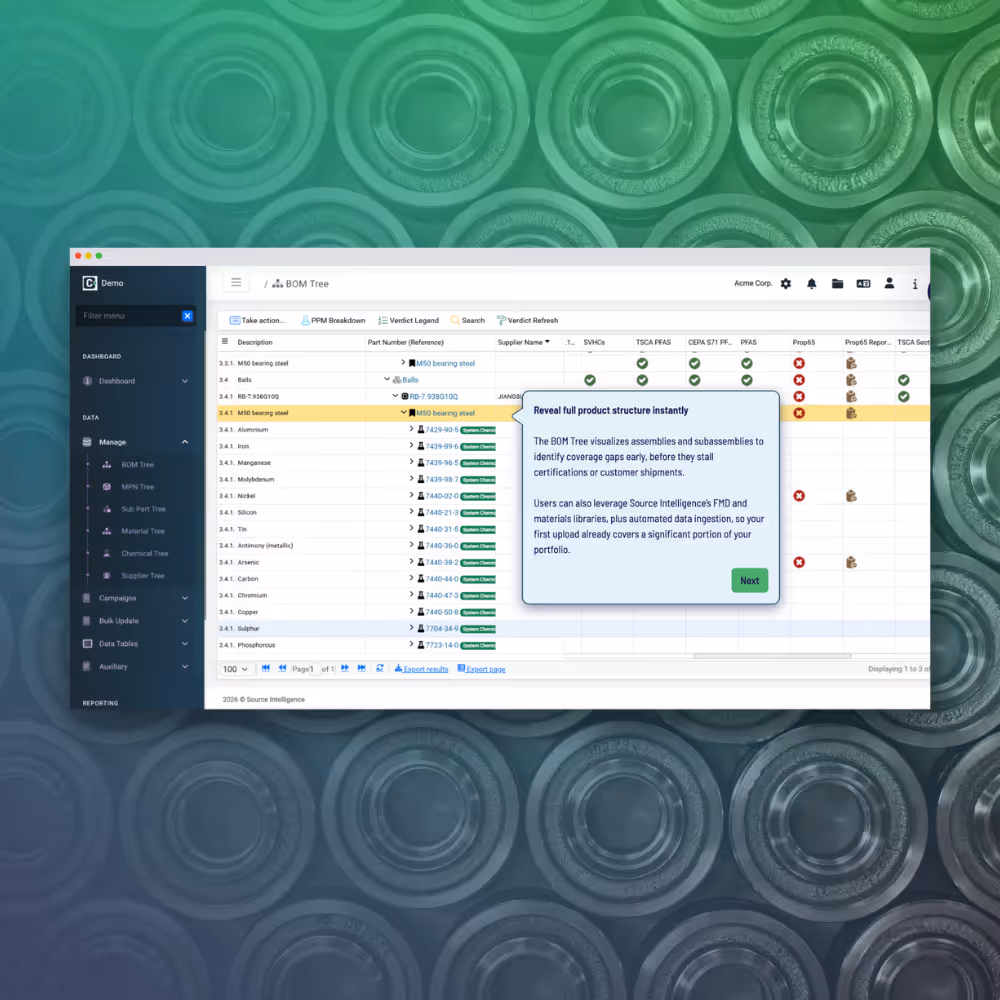Viewport: 1000px width, 1000px height.
Task: Click flask icon beside 7440-21-3 Silicon
Action: click(421, 512)
